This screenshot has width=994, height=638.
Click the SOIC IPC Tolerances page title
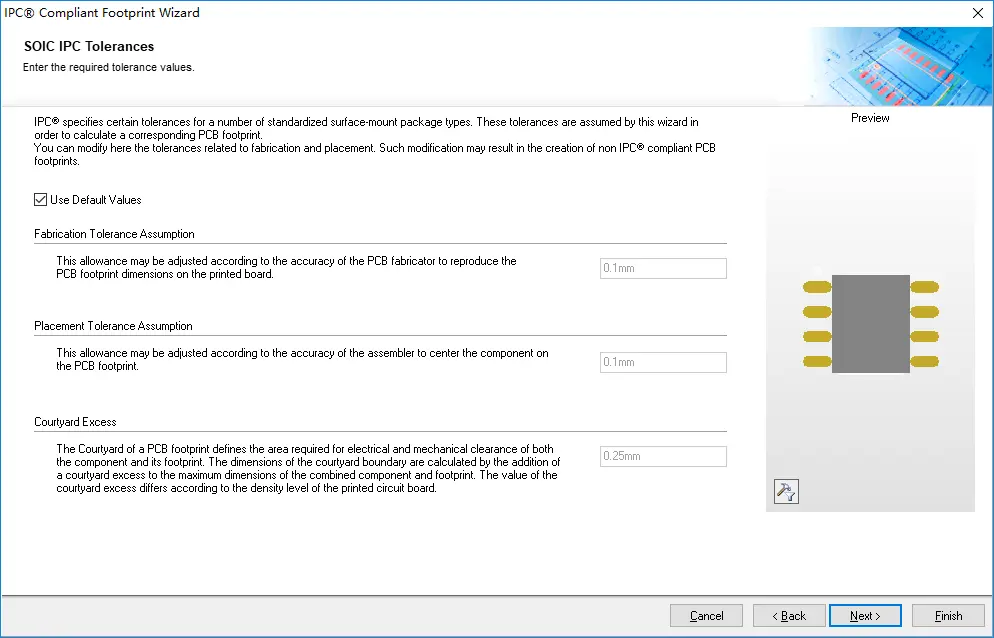coord(89,46)
